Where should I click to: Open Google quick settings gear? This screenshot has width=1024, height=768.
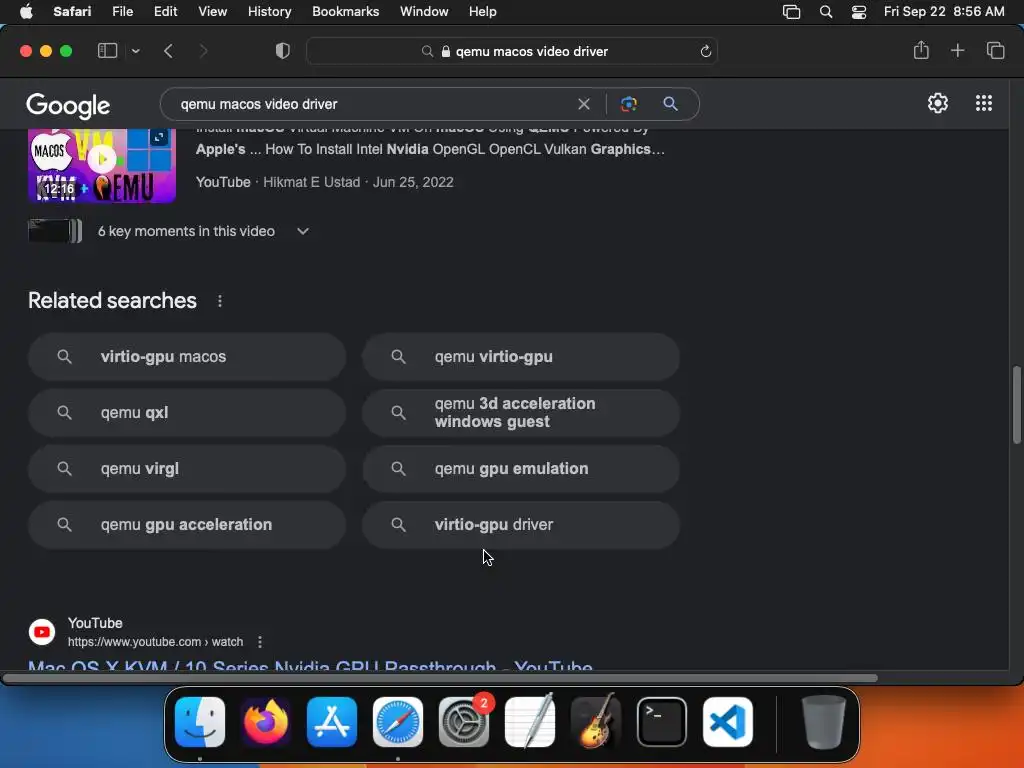click(x=938, y=103)
